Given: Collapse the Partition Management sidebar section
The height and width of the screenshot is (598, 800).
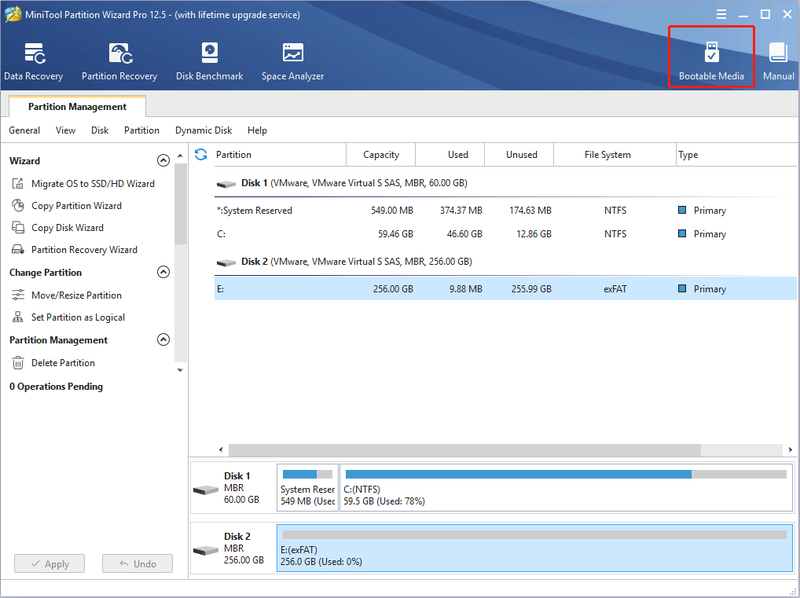Looking at the screenshot, I should (163, 339).
